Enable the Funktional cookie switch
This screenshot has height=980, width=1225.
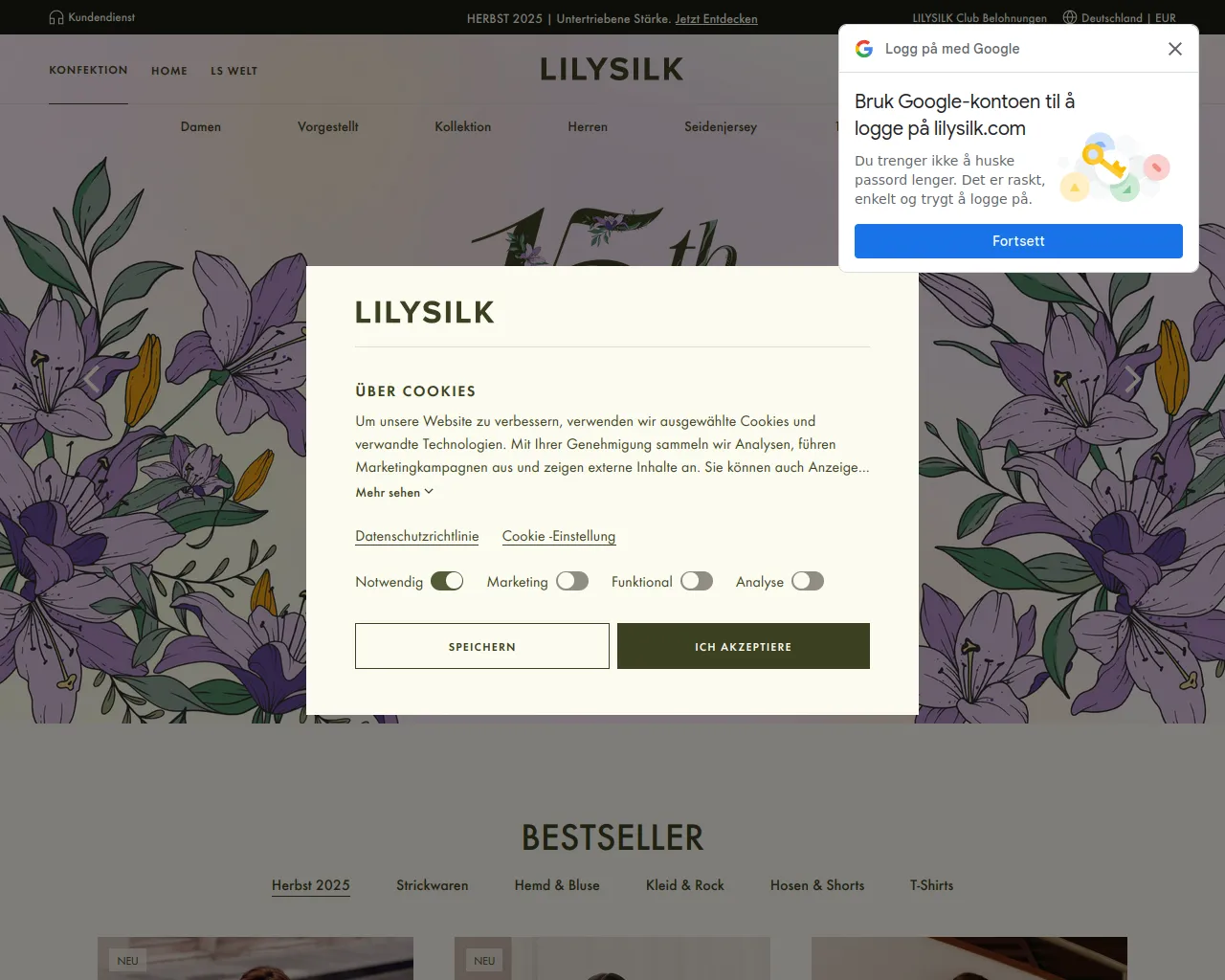(x=697, y=581)
